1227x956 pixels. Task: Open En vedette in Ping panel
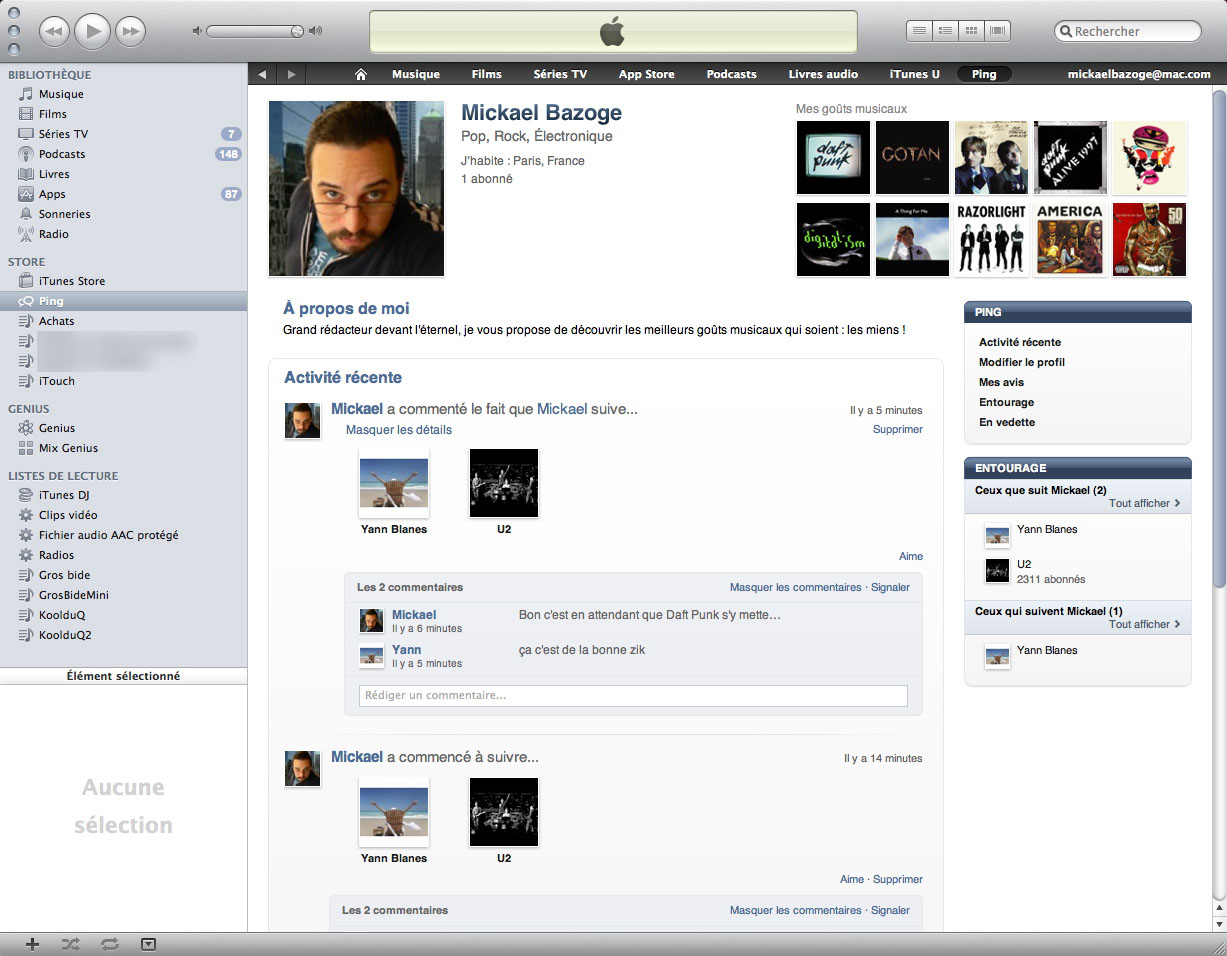pos(1007,422)
